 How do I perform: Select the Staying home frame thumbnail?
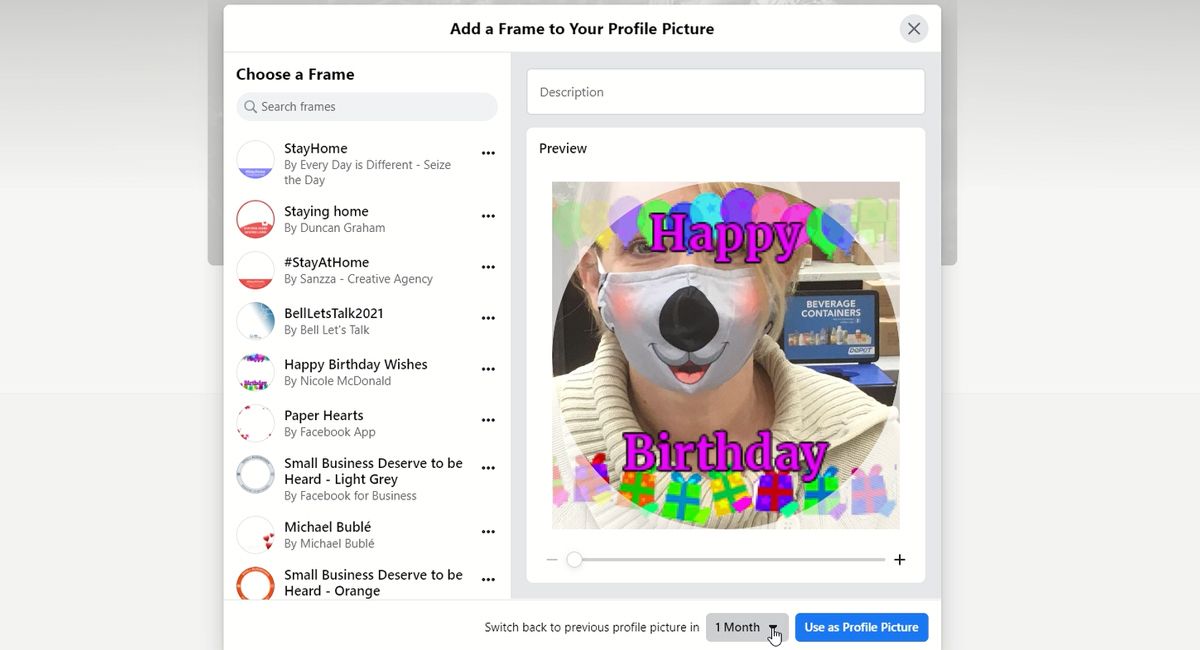[x=255, y=219]
